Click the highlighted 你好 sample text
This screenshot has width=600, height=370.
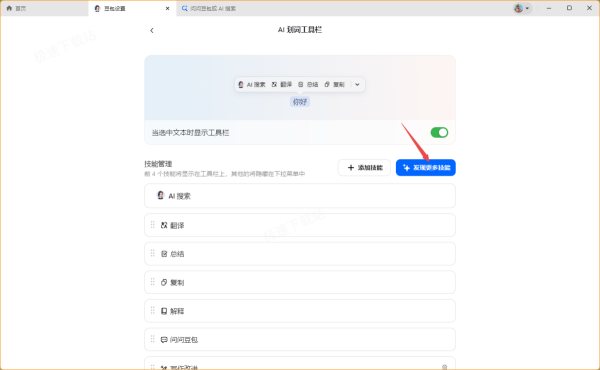tap(300, 102)
